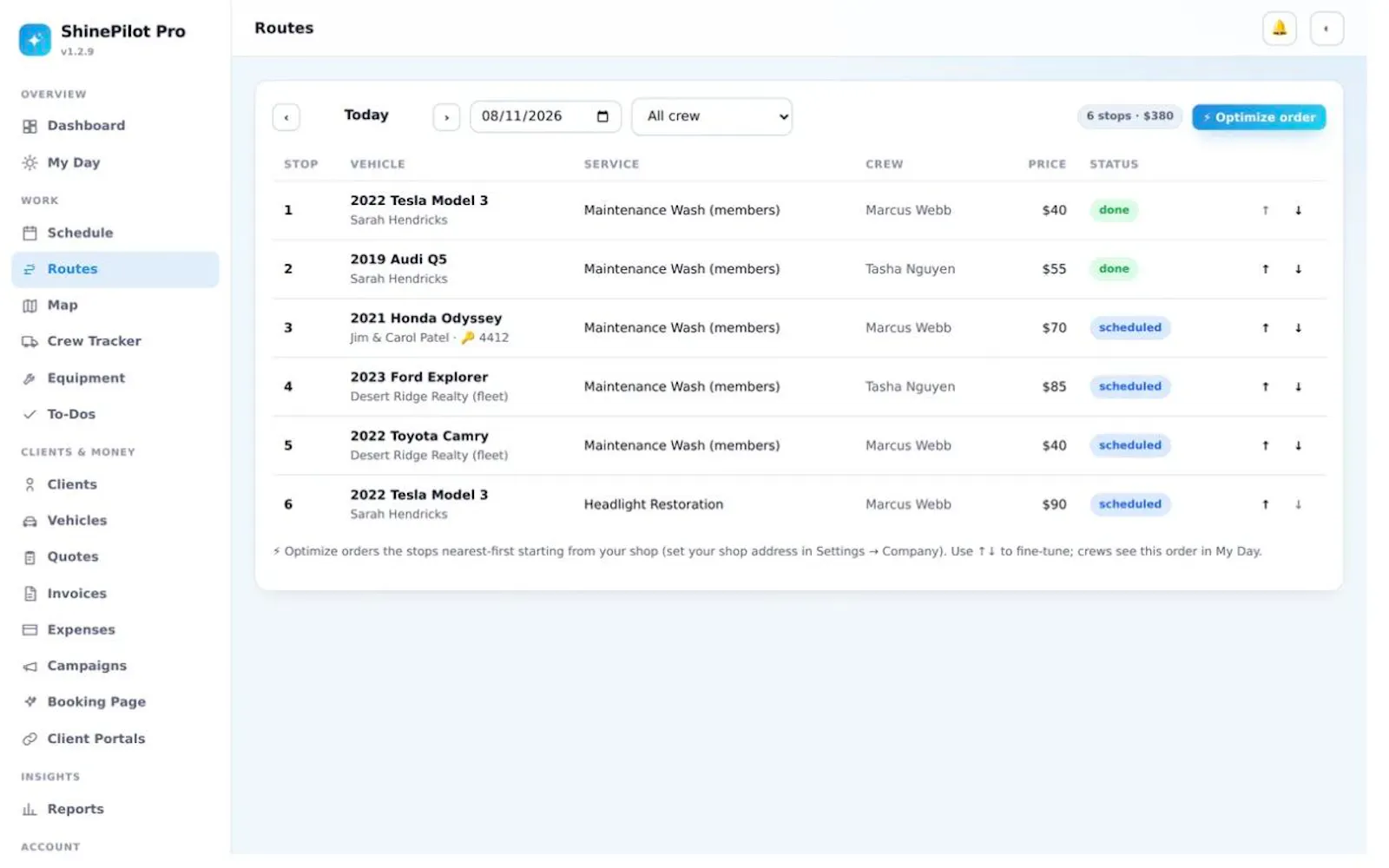Screen dimensions: 1389x868
Task: Go to My Day
Action: (115, 162)
